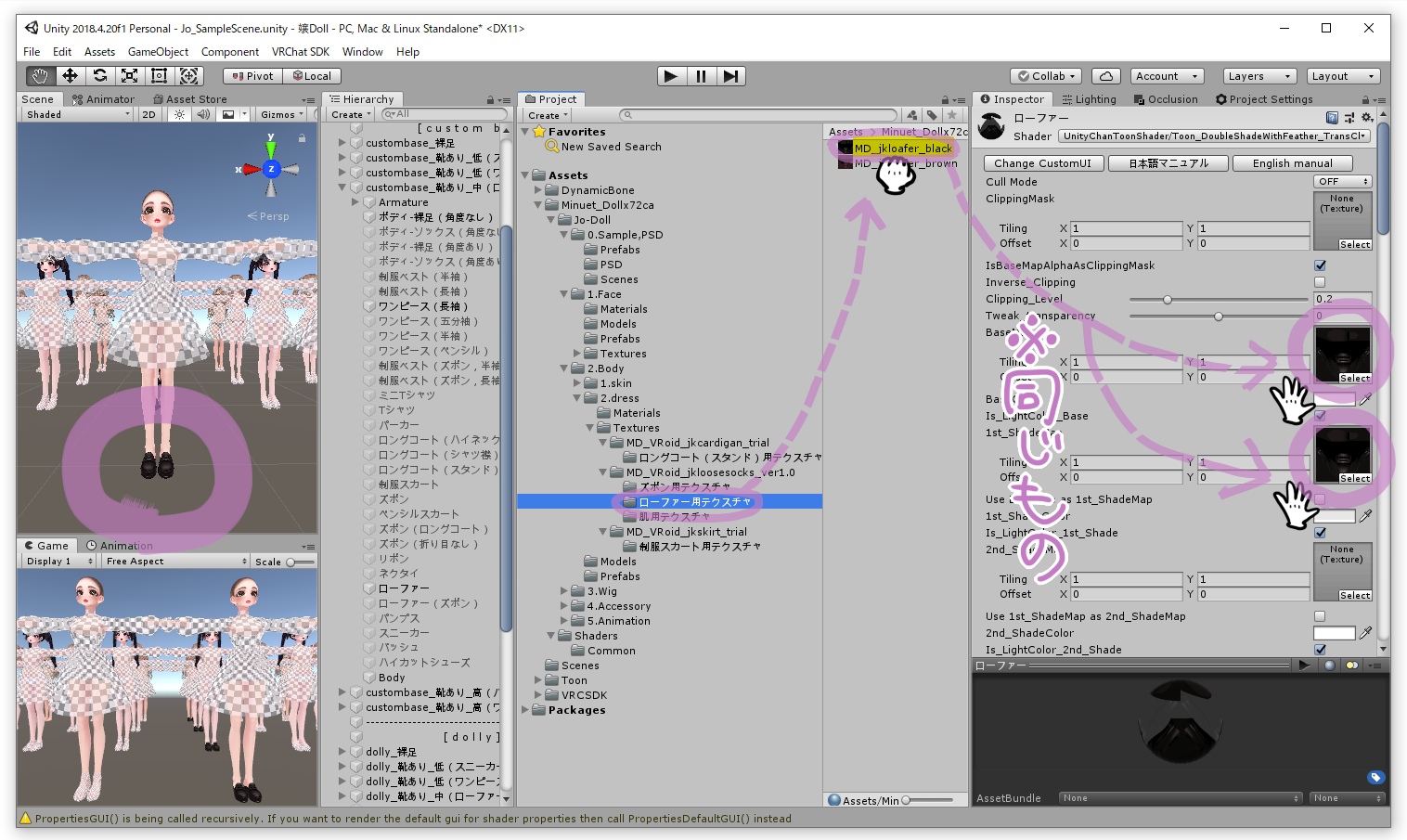Viewport: 1407px width, 840px height.
Task: Toggle IsBaseMapAlphaAsClippingMask checkbox
Action: pyautogui.click(x=1320, y=265)
